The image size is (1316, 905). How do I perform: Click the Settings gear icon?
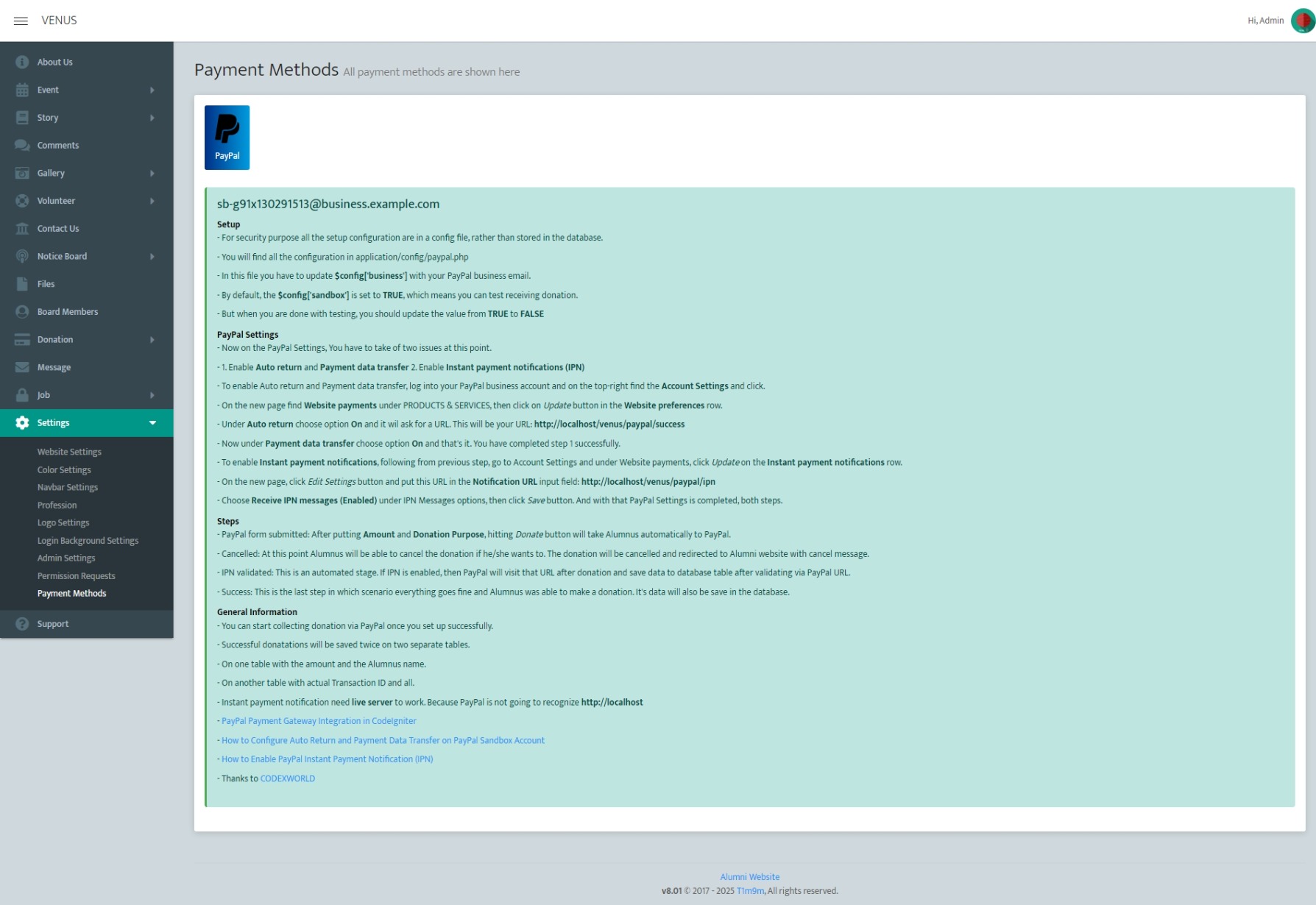[x=21, y=422]
